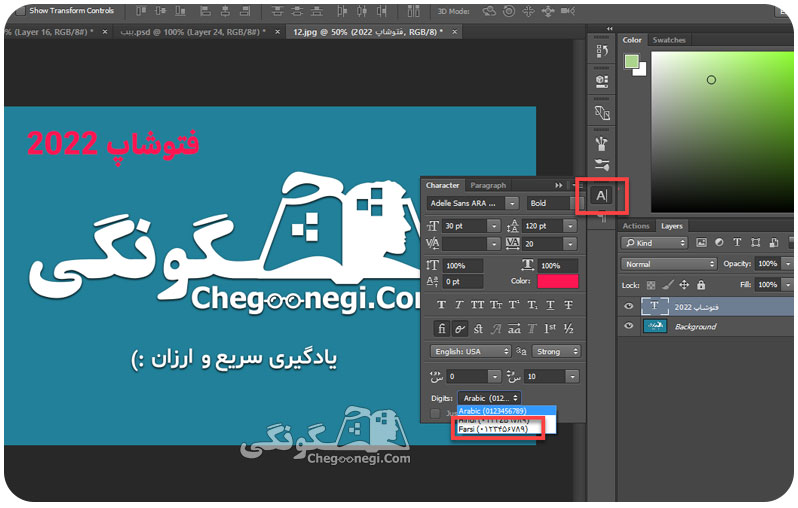
Task: Close the 12.jpg document tab
Action: (x=454, y=32)
